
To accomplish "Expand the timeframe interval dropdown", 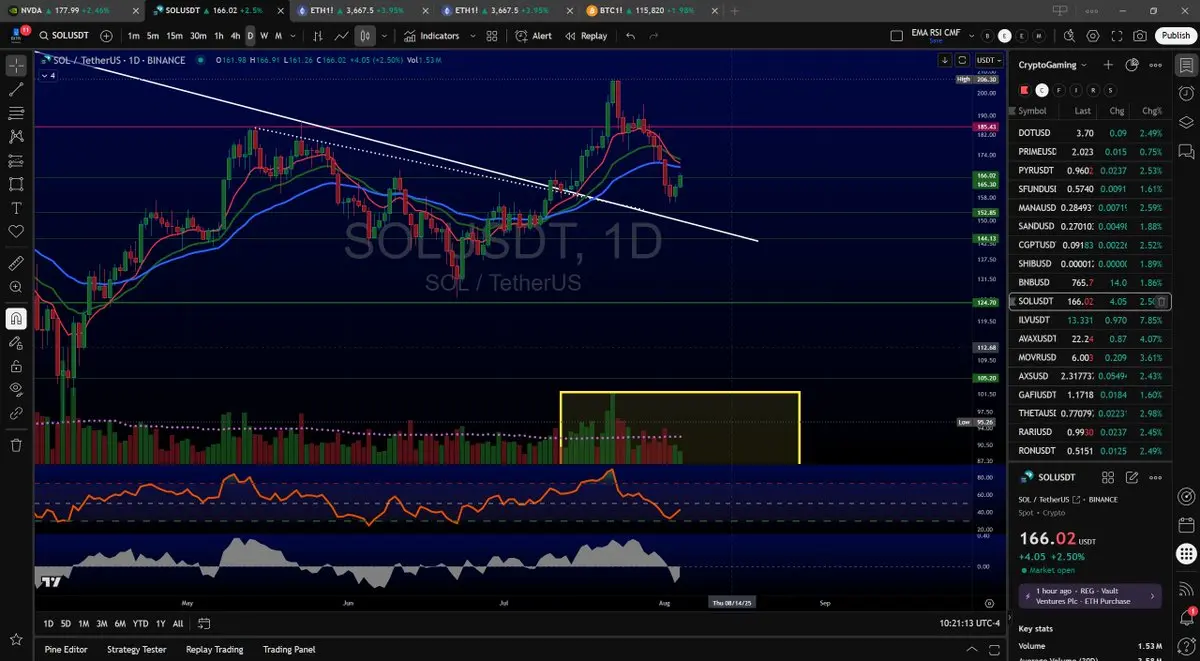I will click(292, 36).
